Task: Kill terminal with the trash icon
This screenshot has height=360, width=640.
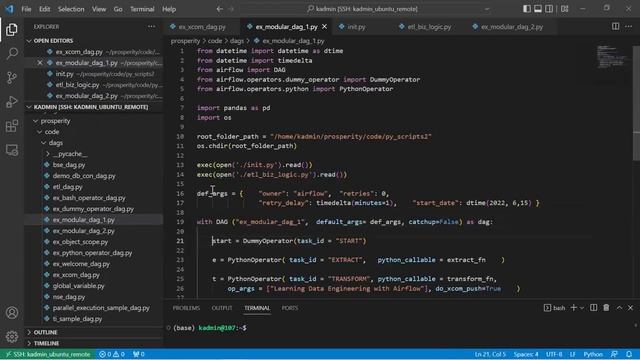Action: tap(606, 308)
